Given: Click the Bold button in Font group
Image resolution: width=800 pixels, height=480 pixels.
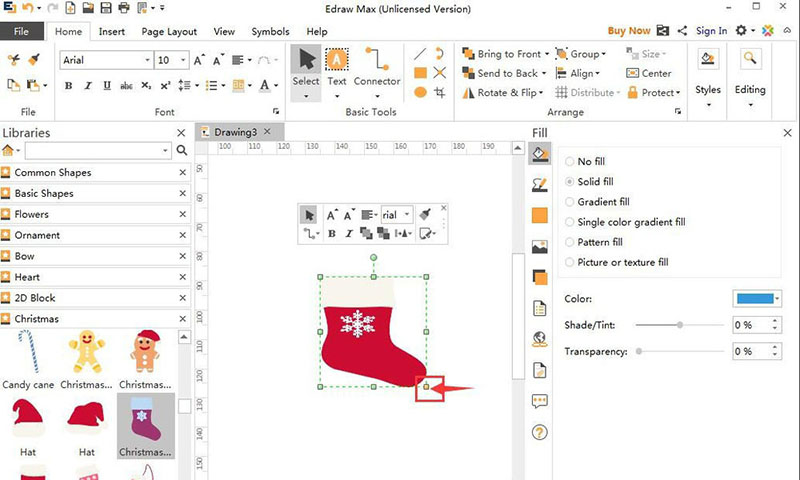Looking at the screenshot, I should 68,86.
